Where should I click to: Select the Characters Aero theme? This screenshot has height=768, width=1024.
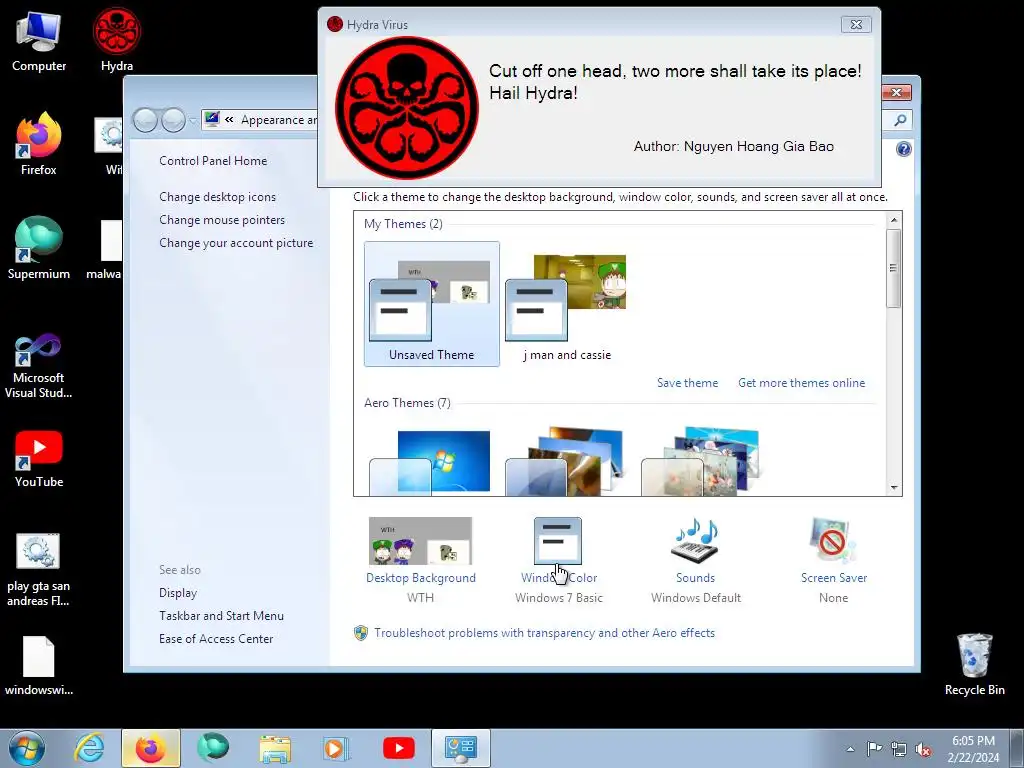701,462
